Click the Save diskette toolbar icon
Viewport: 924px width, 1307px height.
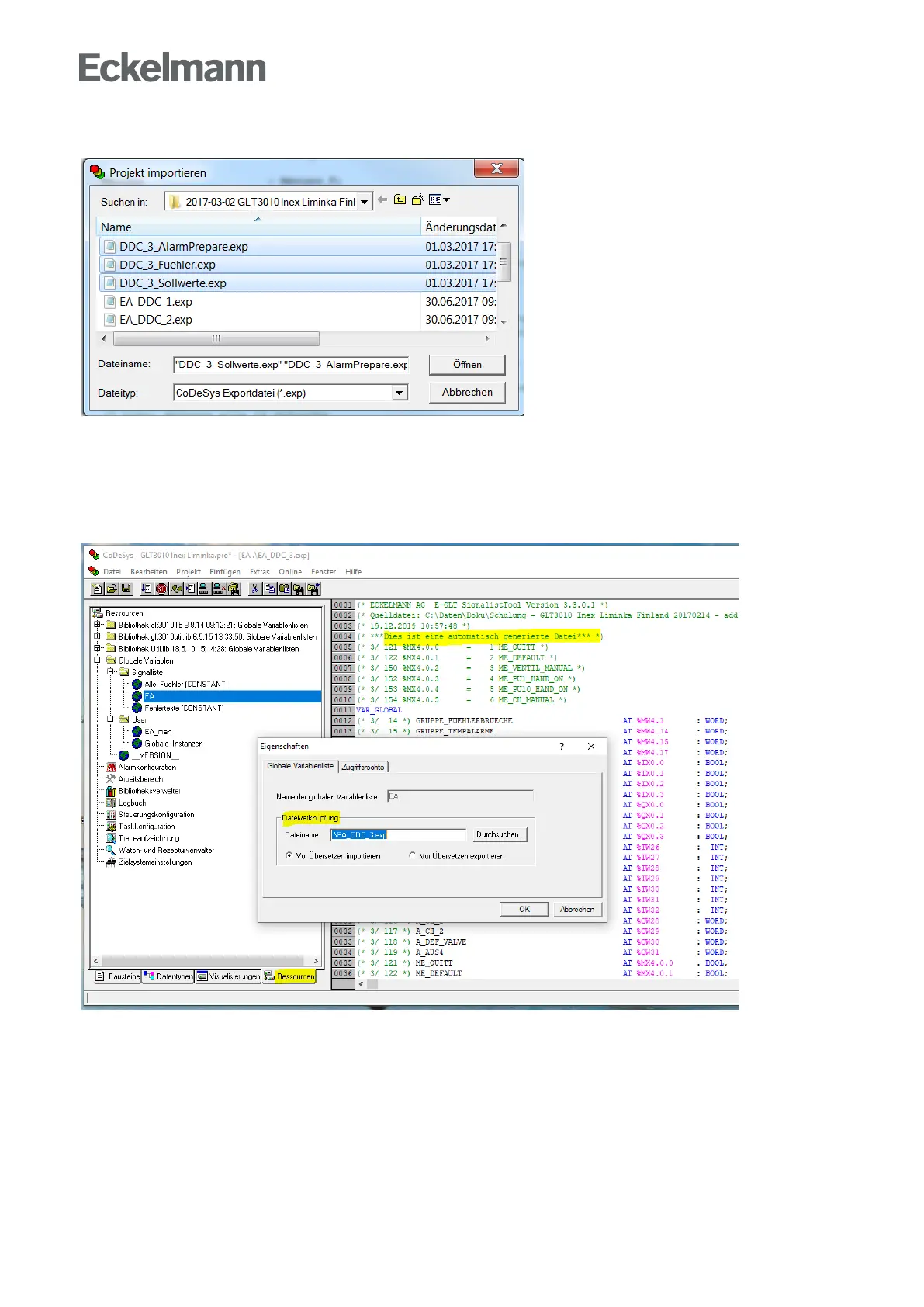click(x=126, y=589)
